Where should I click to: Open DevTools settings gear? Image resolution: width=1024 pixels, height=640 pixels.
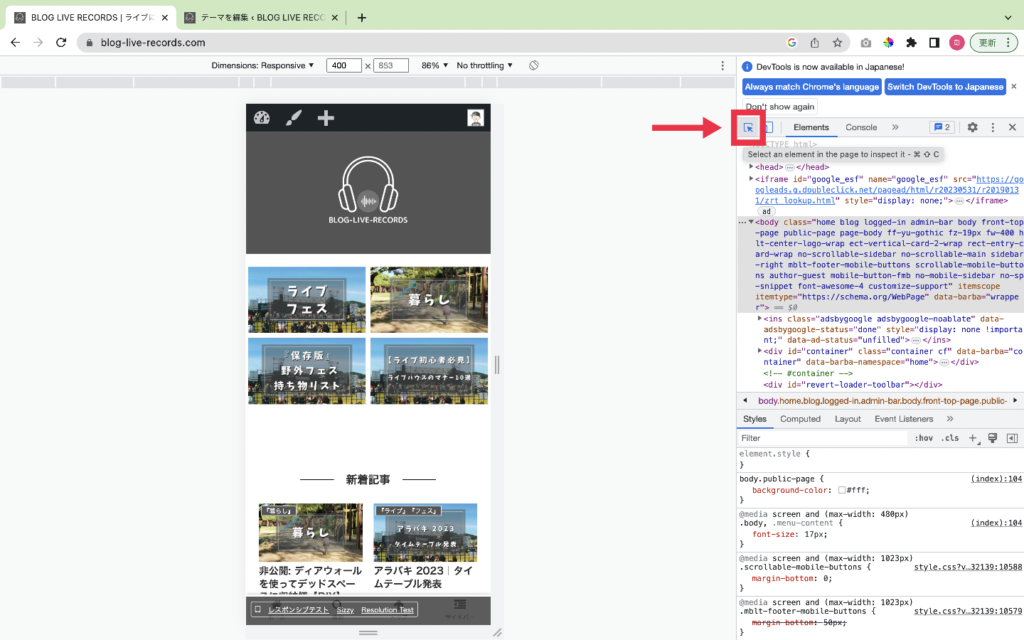(x=972, y=127)
